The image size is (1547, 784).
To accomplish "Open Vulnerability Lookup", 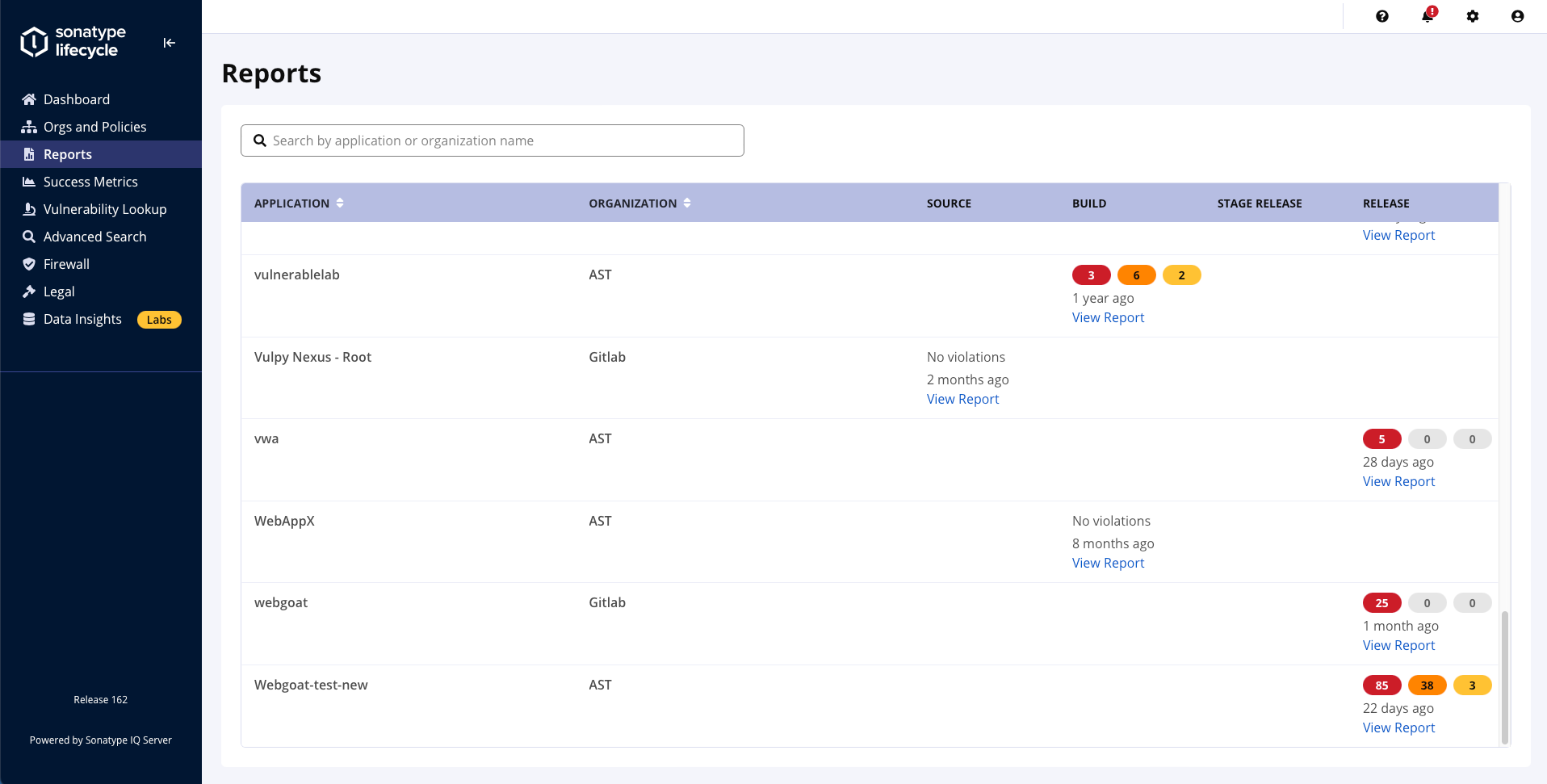I will tap(104, 209).
